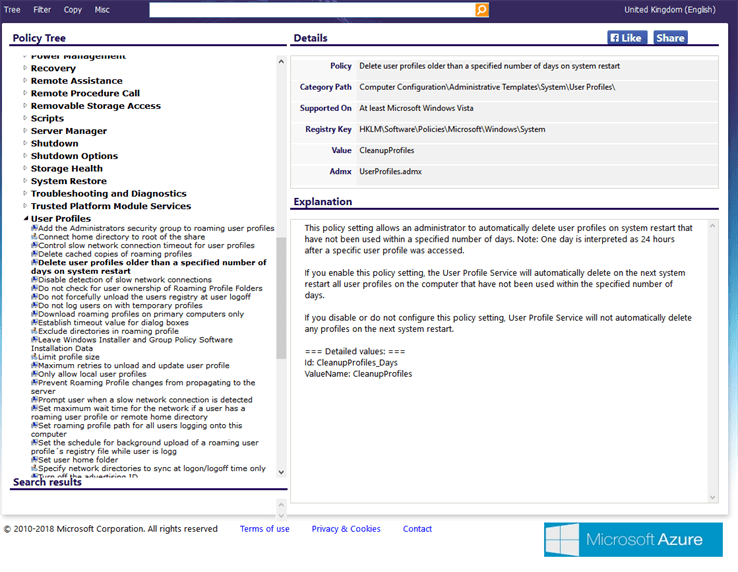Click policy icon for Do not check user ownership
Screen dimensions: 738x572
click(34, 288)
